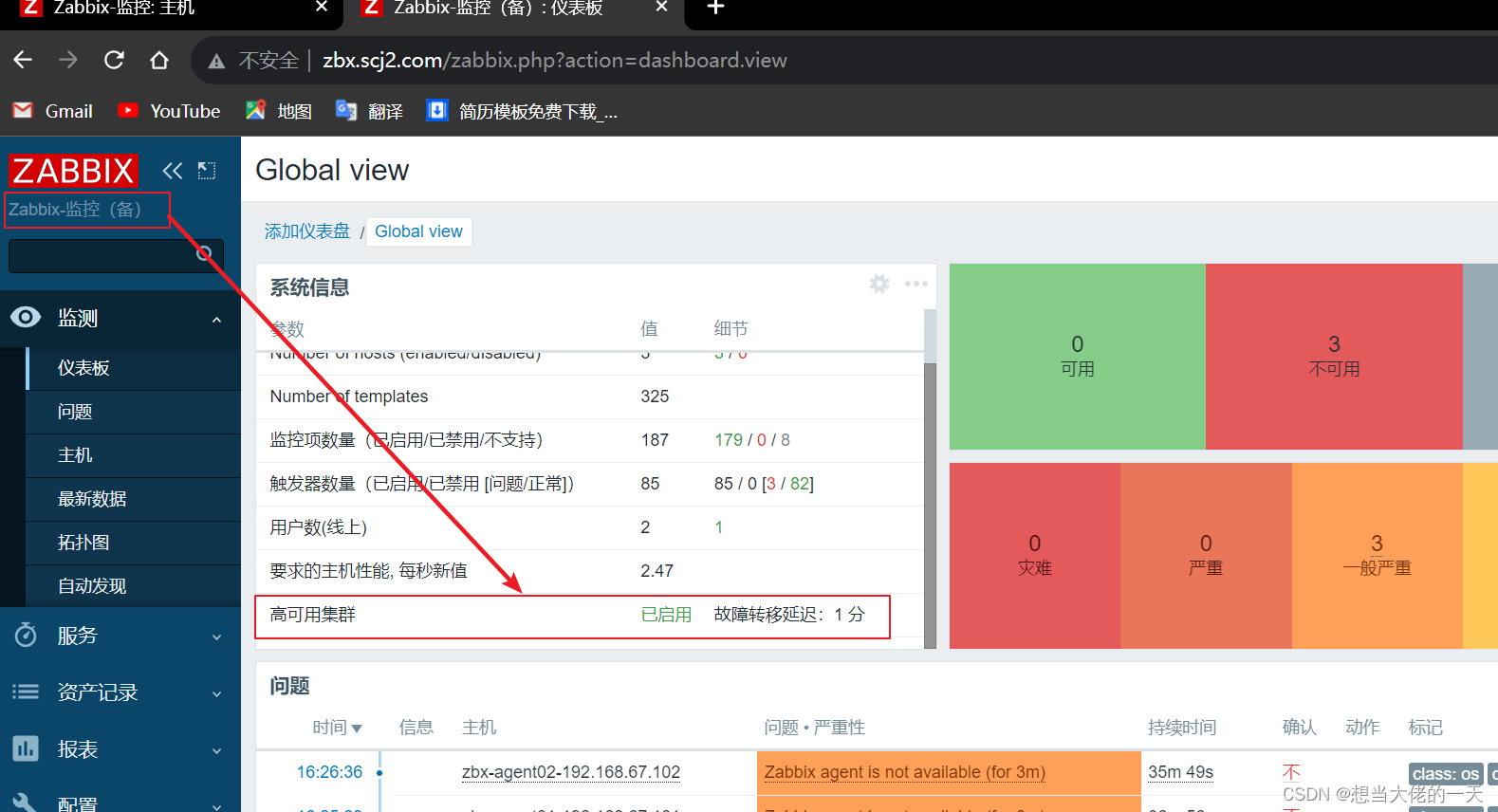1498x812 pixels.
Task: Open the Gmail bookmark
Action: pyautogui.click(x=53, y=111)
